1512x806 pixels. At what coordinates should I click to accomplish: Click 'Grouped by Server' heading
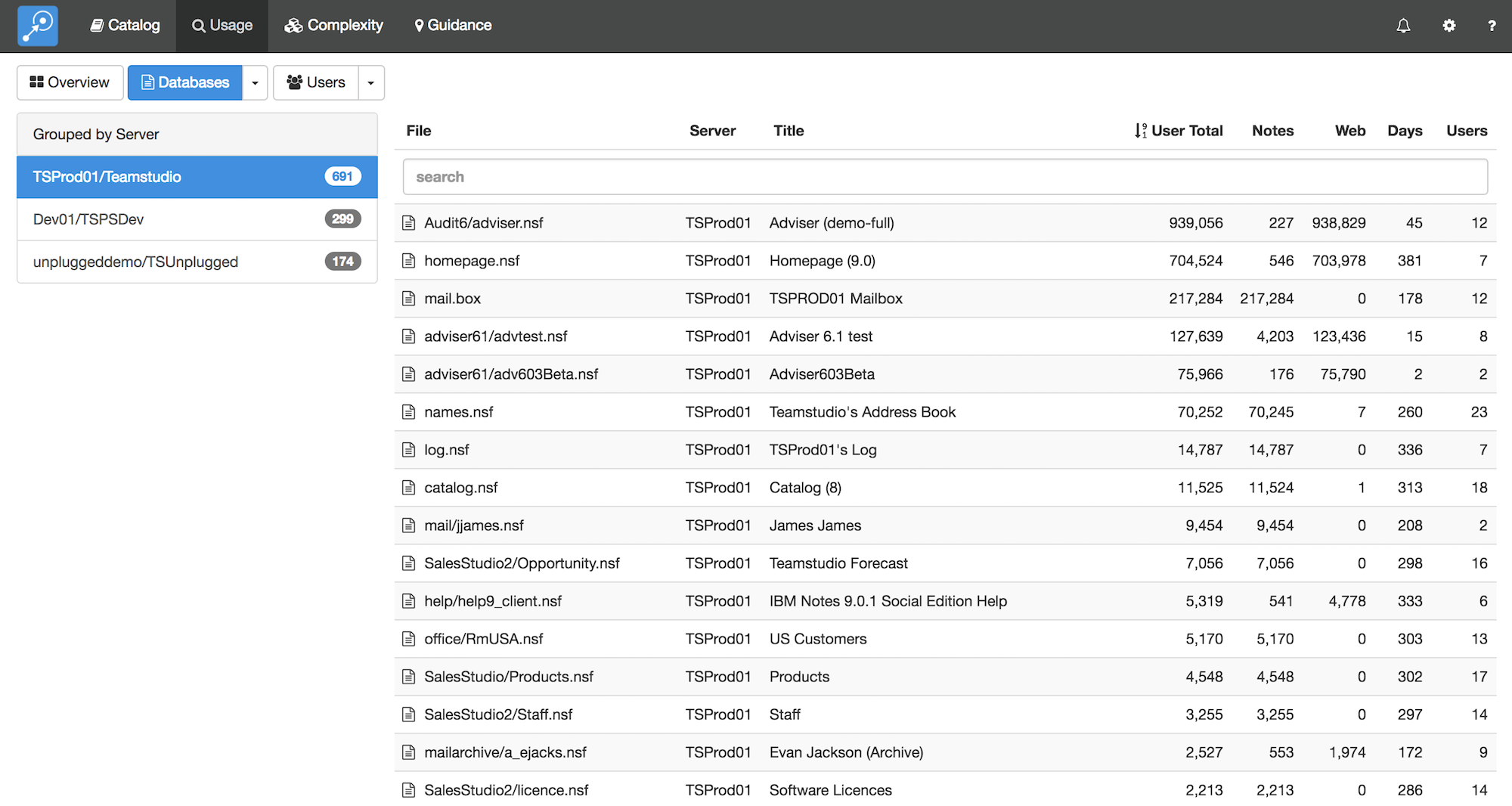(96, 135)
